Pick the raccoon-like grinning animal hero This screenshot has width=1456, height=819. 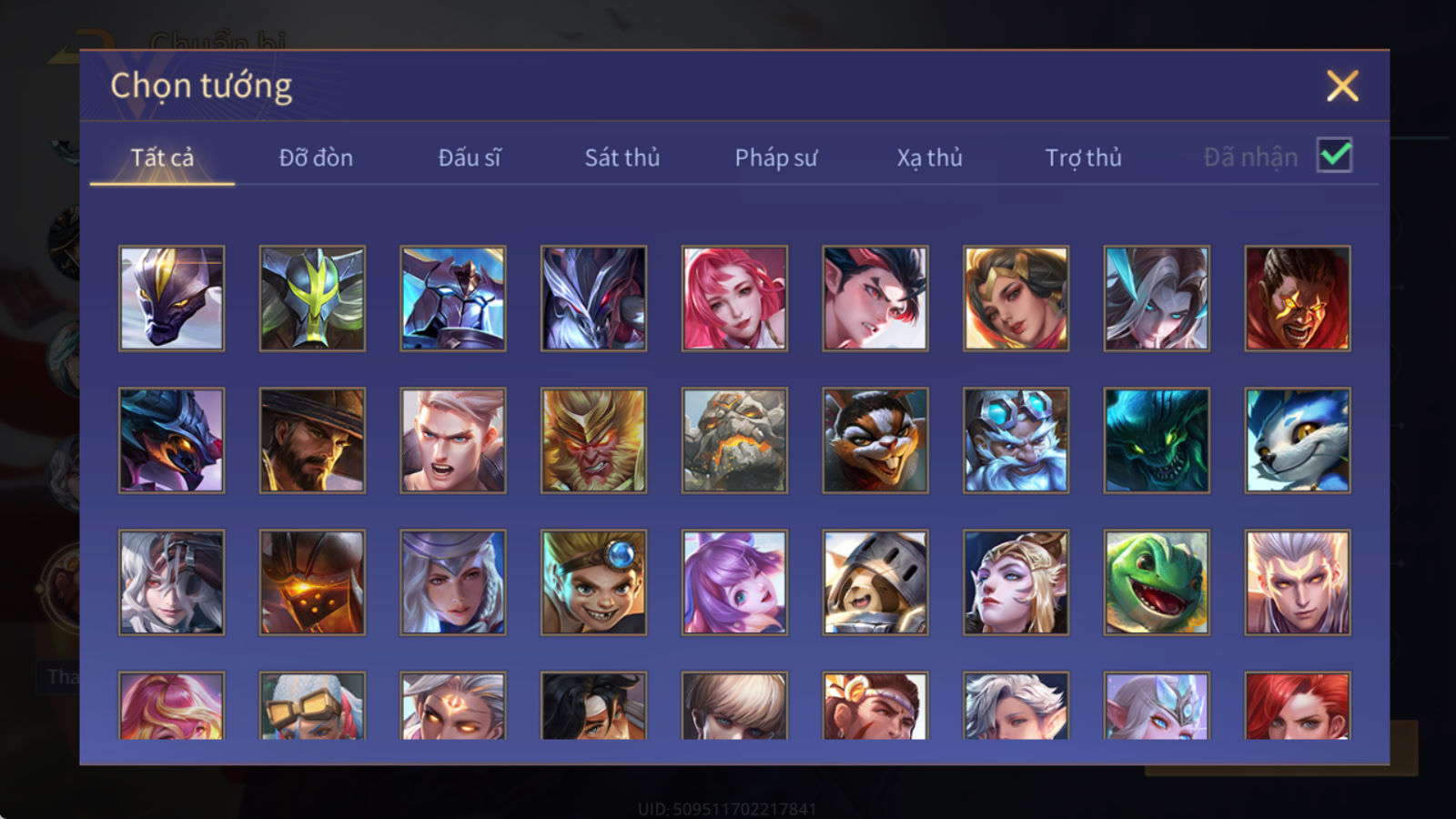coord(875,440)
